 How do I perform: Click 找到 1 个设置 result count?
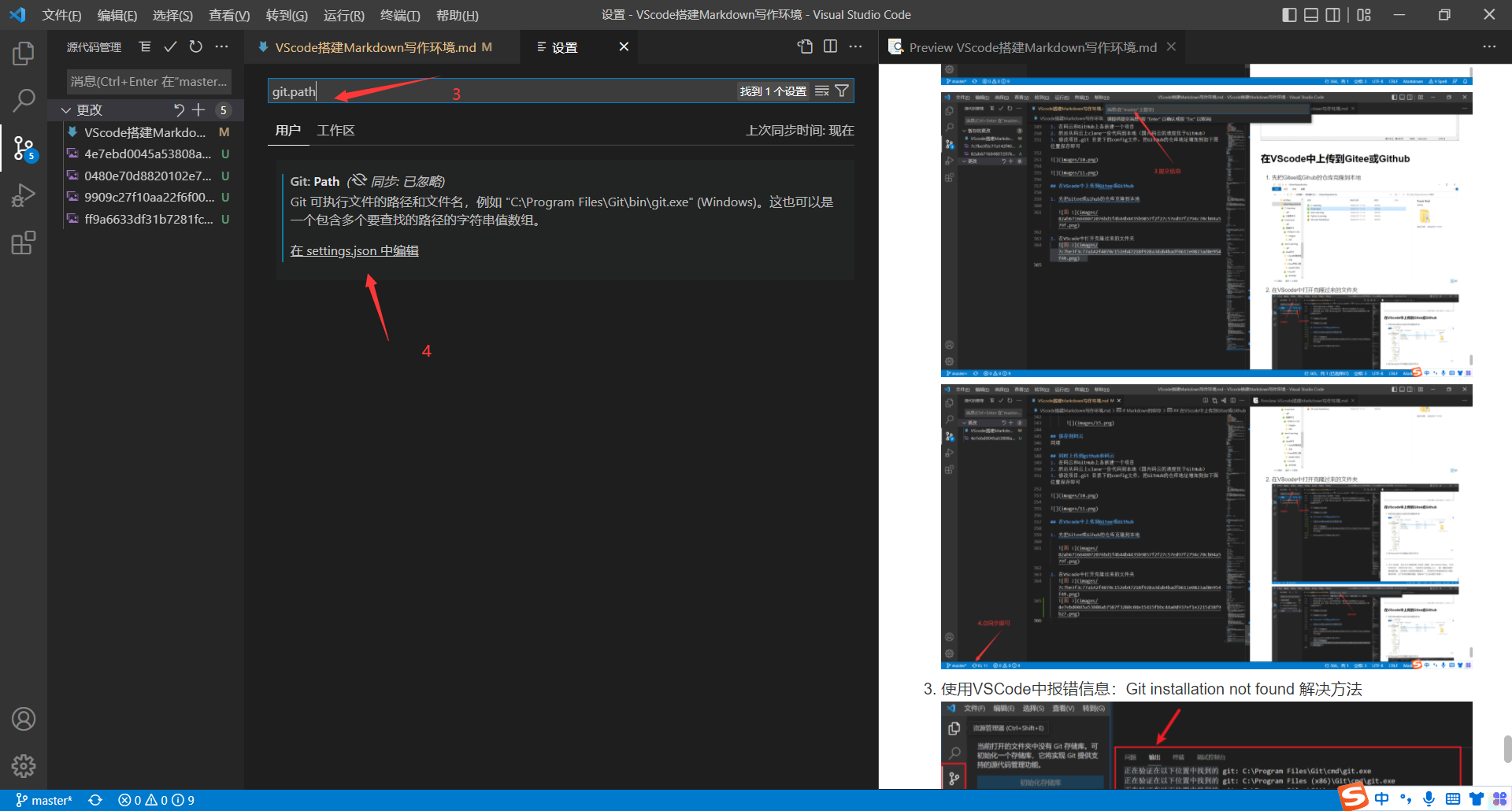773,91
